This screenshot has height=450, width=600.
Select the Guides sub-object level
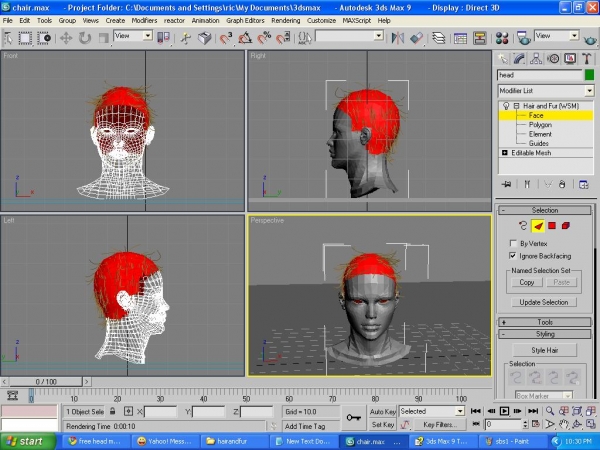[x=538, y=143]
